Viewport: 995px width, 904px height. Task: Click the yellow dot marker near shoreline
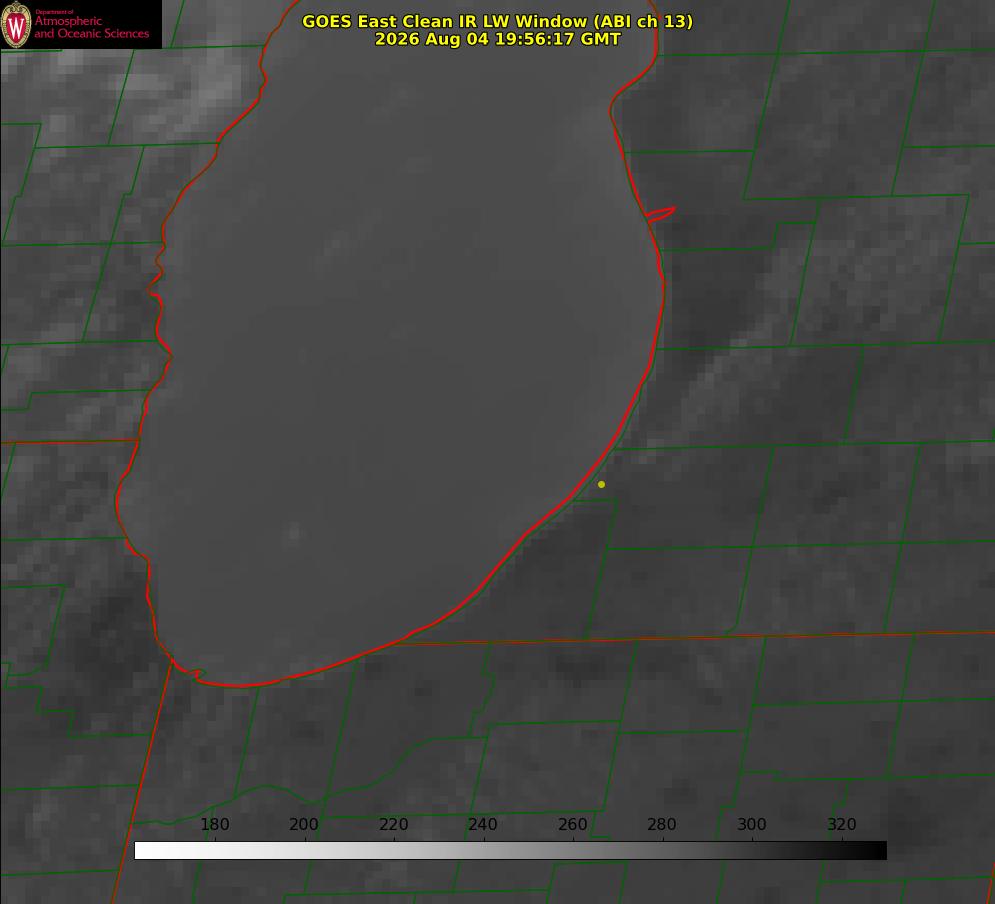[601, 484]
